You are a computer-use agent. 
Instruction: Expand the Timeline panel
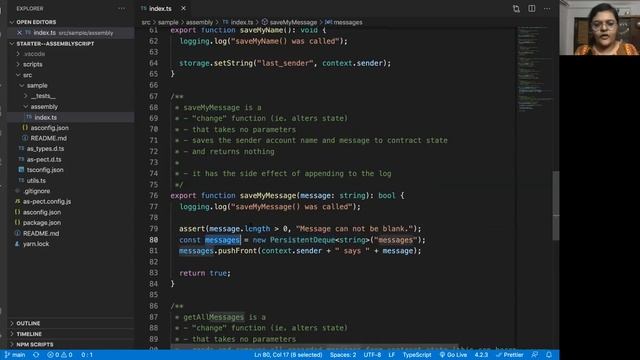pyautogui.click(x=29, y=334)
